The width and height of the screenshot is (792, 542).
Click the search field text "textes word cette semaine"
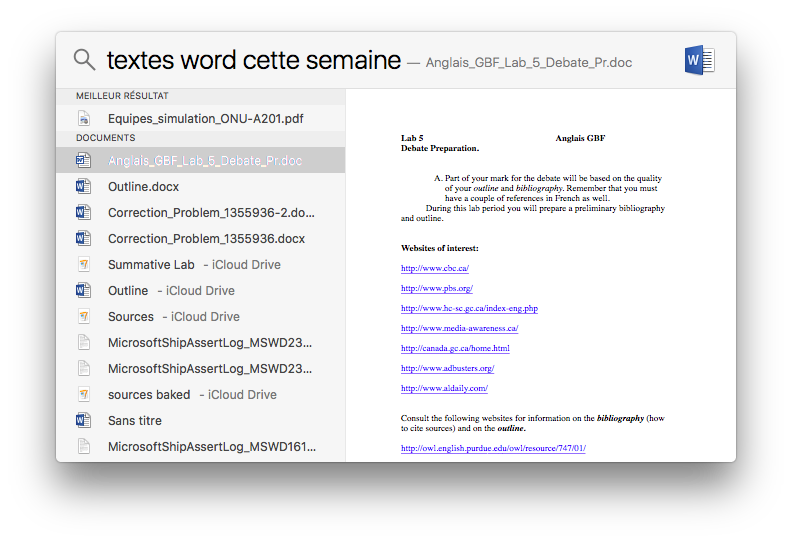254,60
